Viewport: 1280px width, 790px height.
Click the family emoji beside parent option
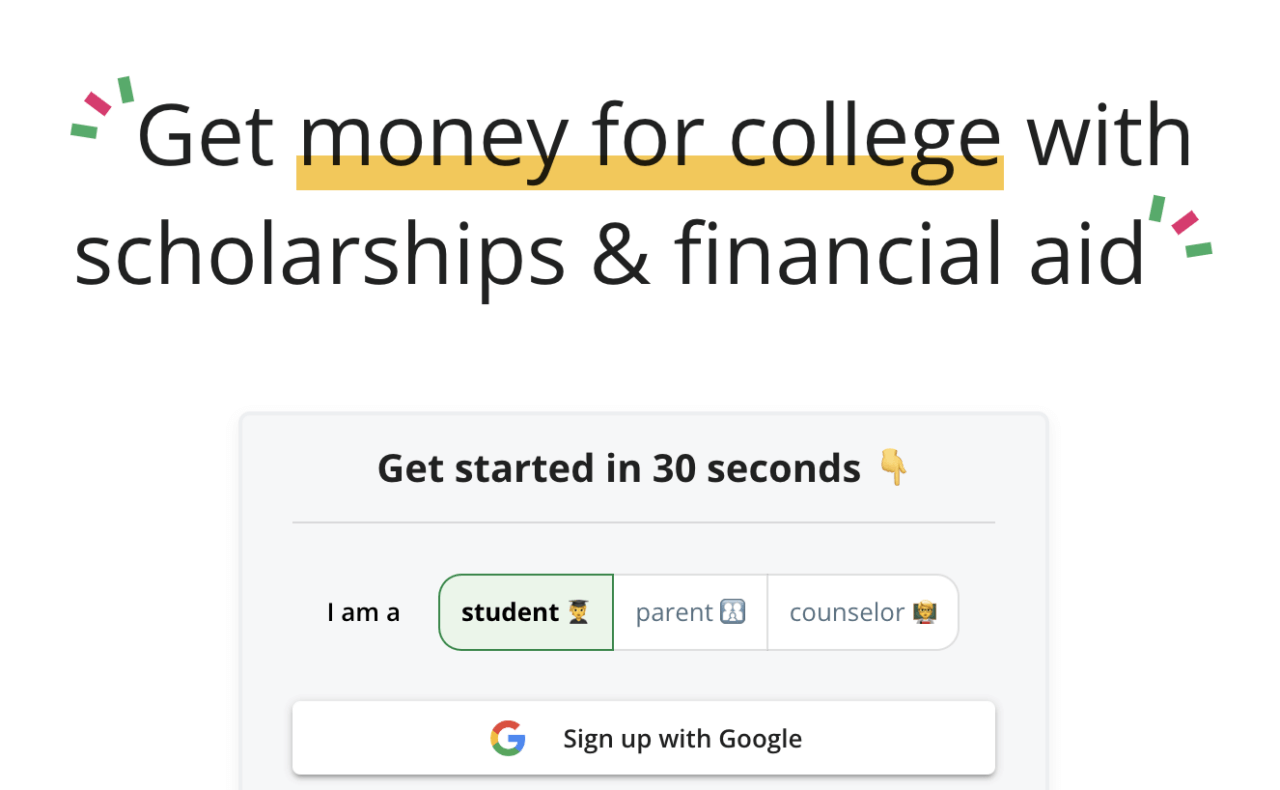click(x=731, y=611)
